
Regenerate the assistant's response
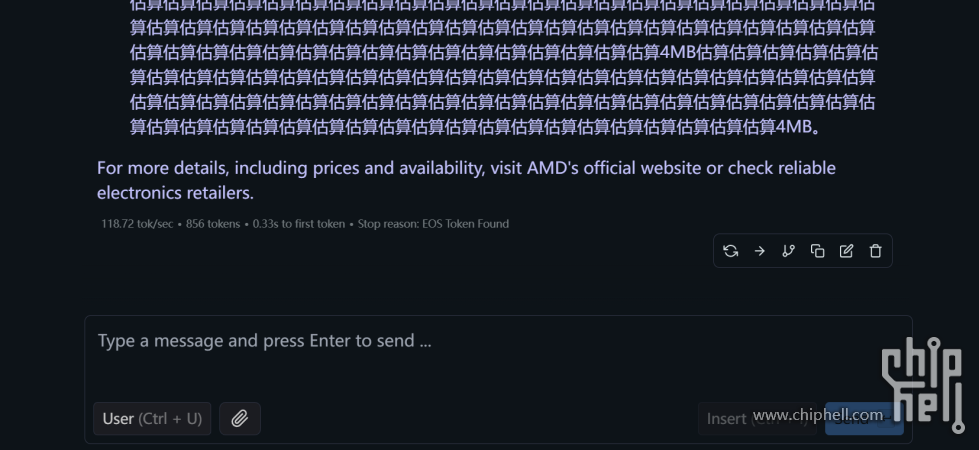[731, 251]
